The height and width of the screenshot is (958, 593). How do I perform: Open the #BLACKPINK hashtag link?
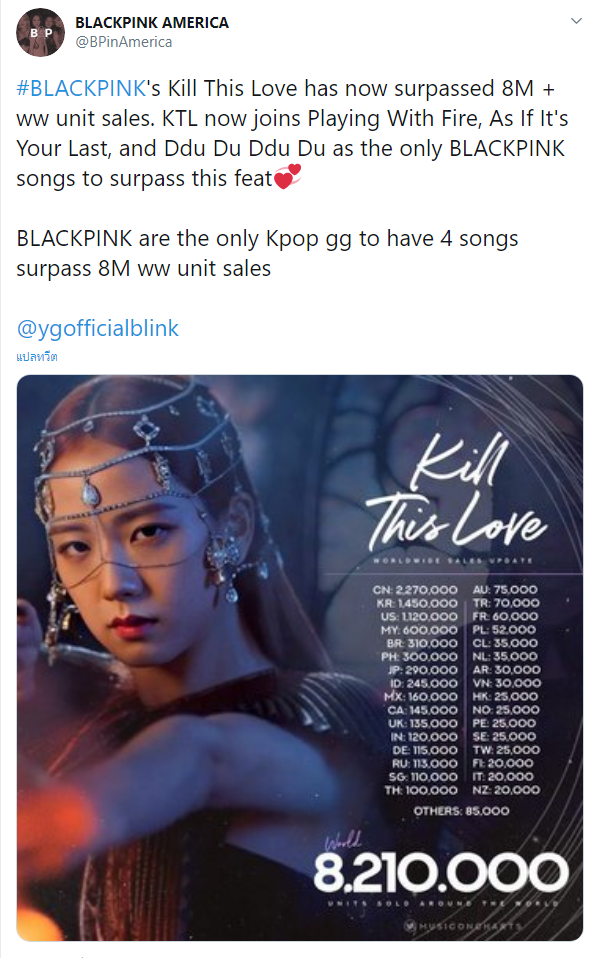(x=81, y=89)
